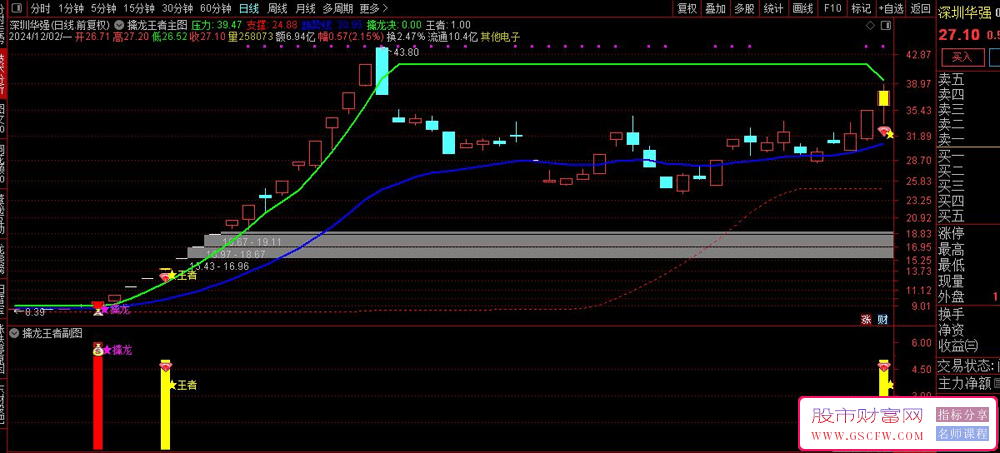The height and width of the screenshot is (453, 1000).
Task: Click the gem marker beside the latest candle
Action: tap(883, 131)
